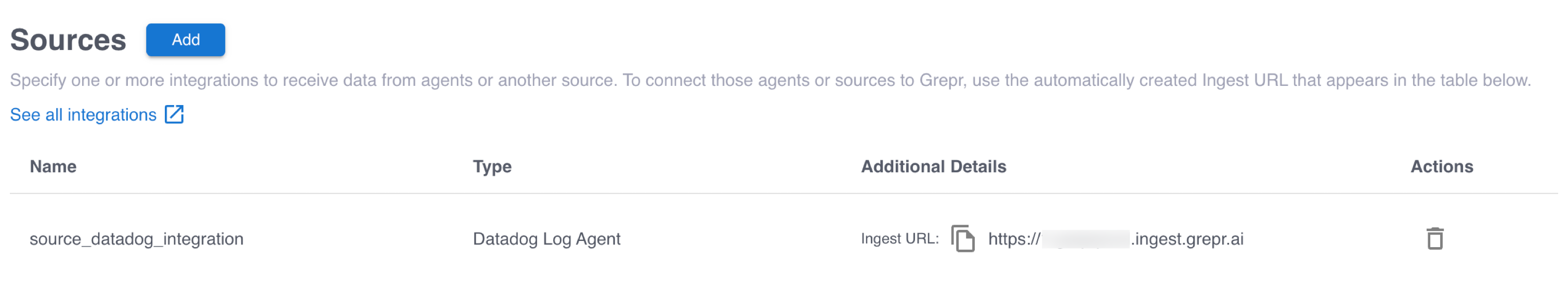Click the word Grepr in the description
1568x283 pixels.
[x=942, y=80]
